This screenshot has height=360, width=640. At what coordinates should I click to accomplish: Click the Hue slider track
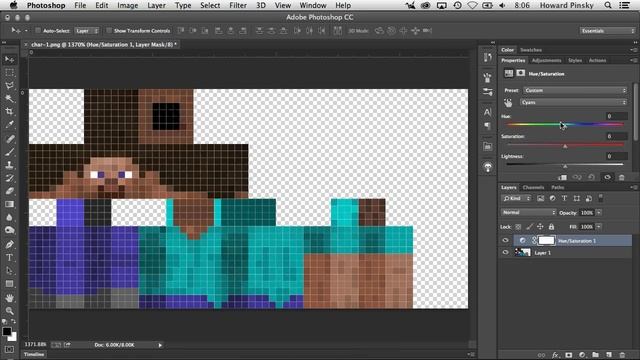pos(565,124)
